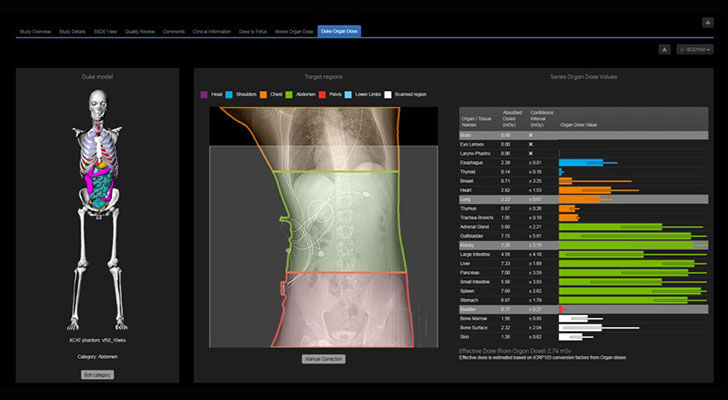The width and height of the screenshot is (728, 400).
Task: Click the green Abdomen legend swatch
Action: [288, 95]
